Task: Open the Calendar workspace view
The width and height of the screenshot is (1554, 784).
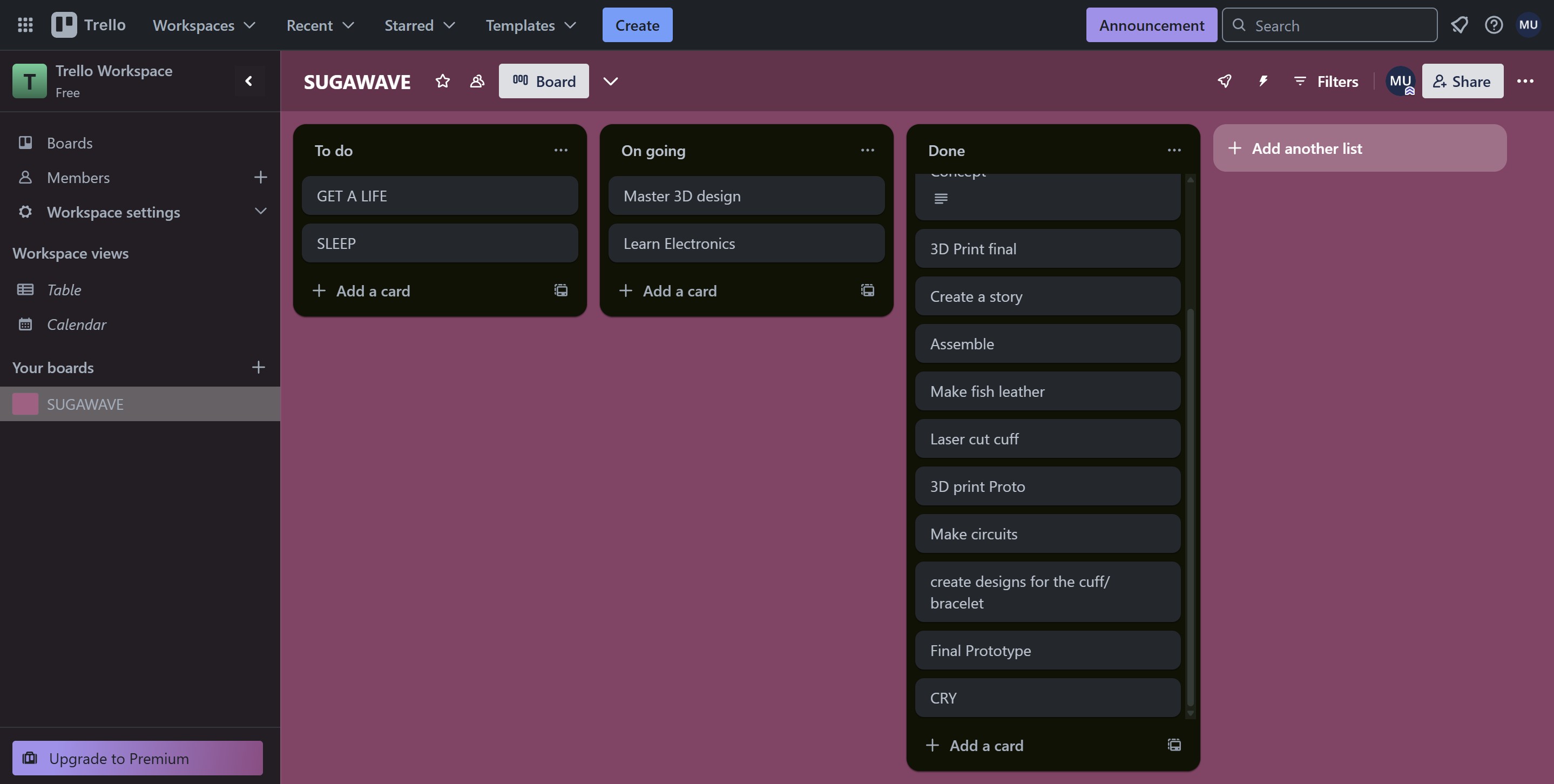Action: point(140,325)
